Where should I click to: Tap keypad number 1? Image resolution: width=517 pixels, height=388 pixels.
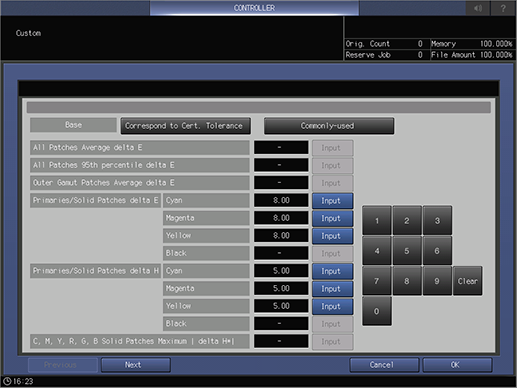[x=377, y=220]
